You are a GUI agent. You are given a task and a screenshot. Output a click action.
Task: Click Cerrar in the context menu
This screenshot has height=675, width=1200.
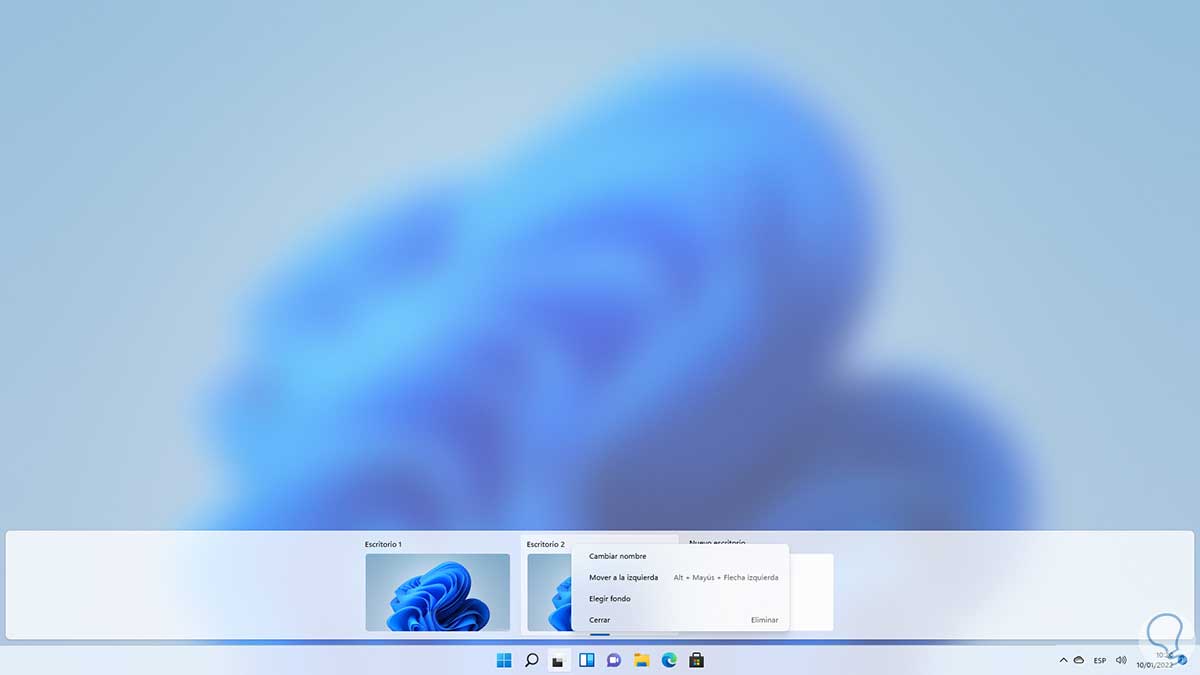[x=680, y=620]
